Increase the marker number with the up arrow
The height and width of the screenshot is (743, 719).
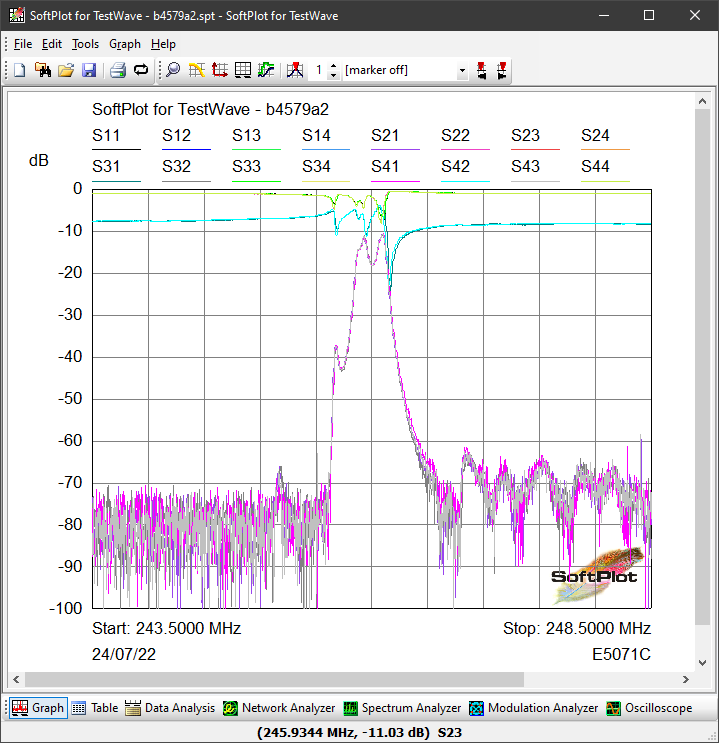(333, 66)
